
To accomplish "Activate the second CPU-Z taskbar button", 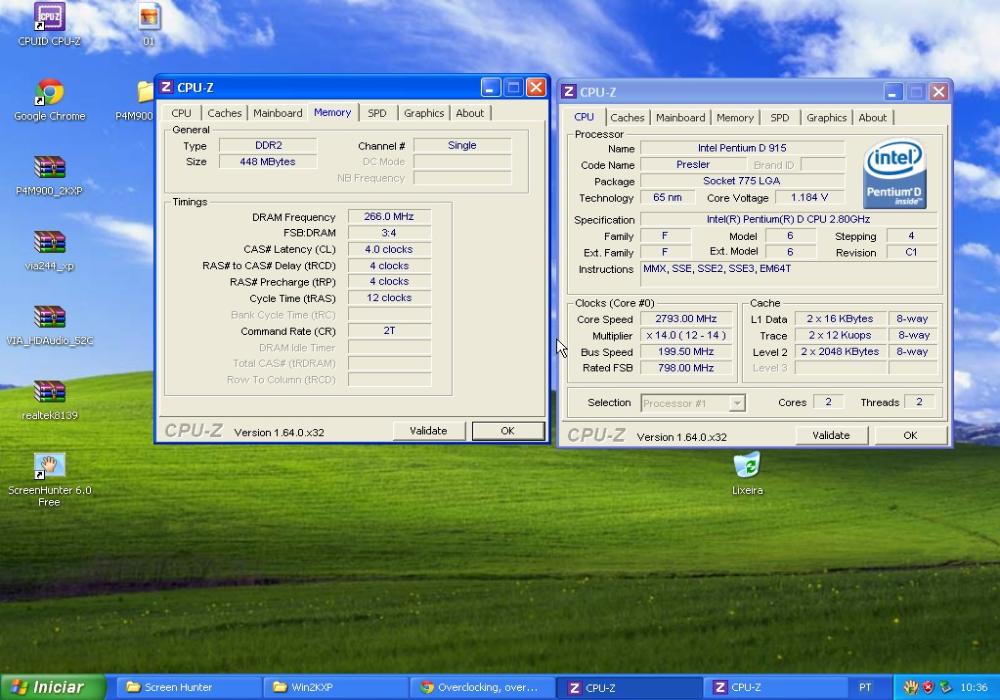I will (x=776, y=687).
